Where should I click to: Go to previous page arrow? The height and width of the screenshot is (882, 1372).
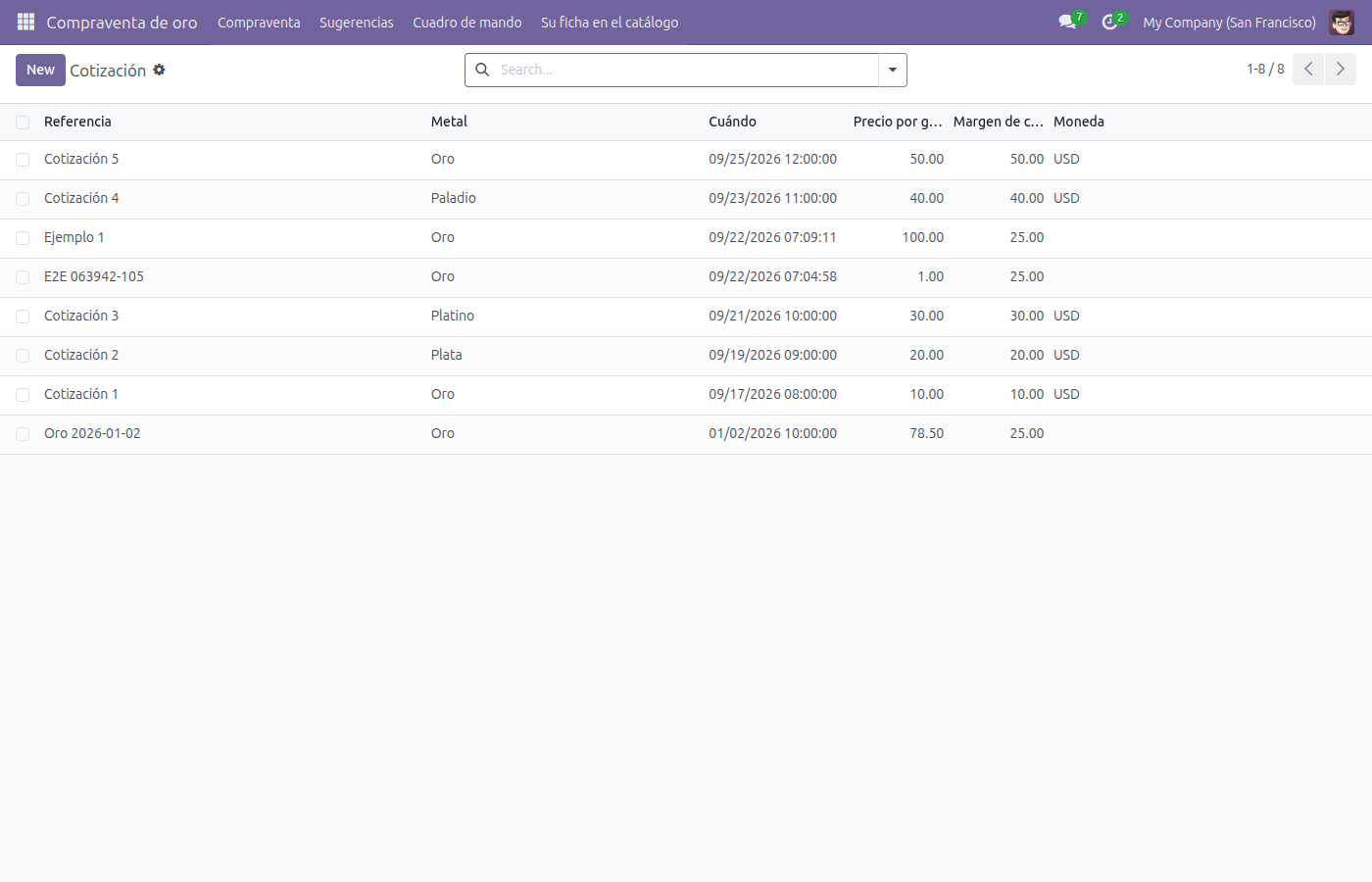pos(1308,70)
